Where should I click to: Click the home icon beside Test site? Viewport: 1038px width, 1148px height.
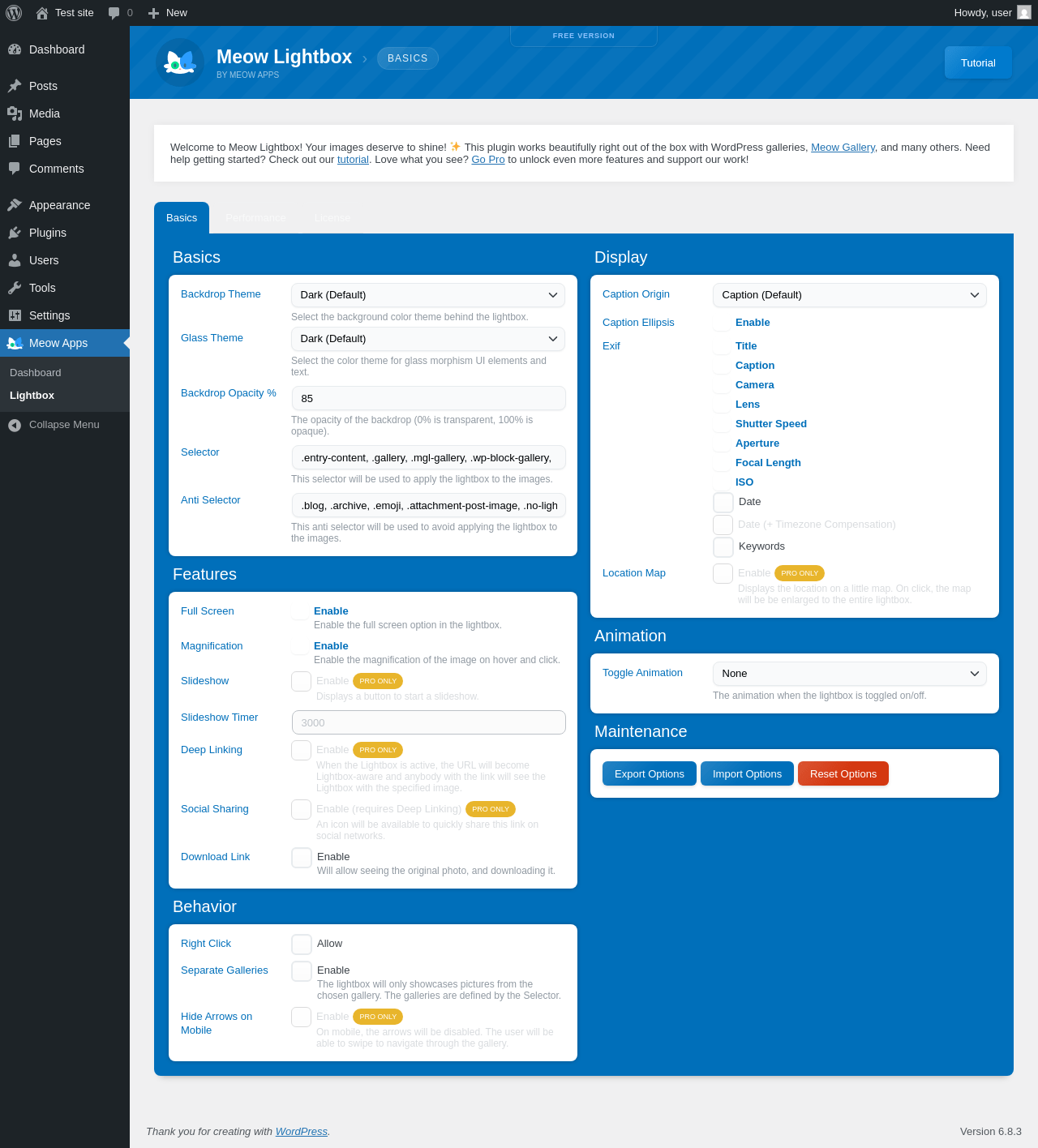[x=42, y=13]
